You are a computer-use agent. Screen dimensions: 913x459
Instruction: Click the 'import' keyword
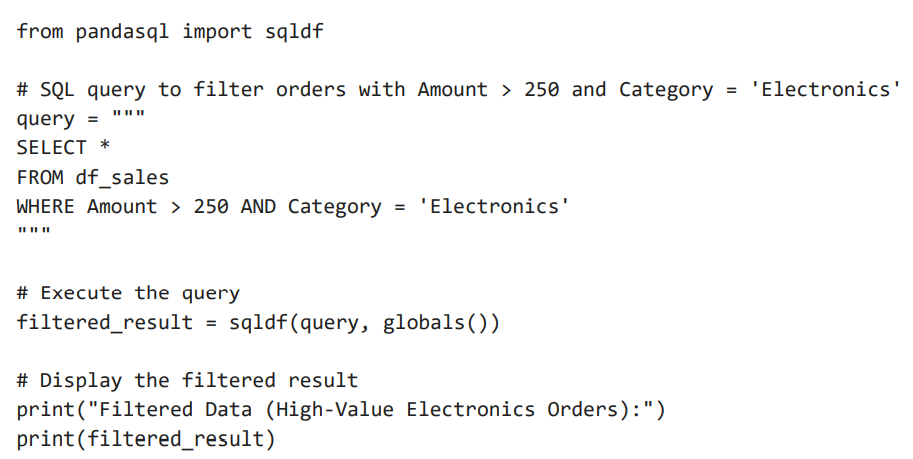click(216, 31)
